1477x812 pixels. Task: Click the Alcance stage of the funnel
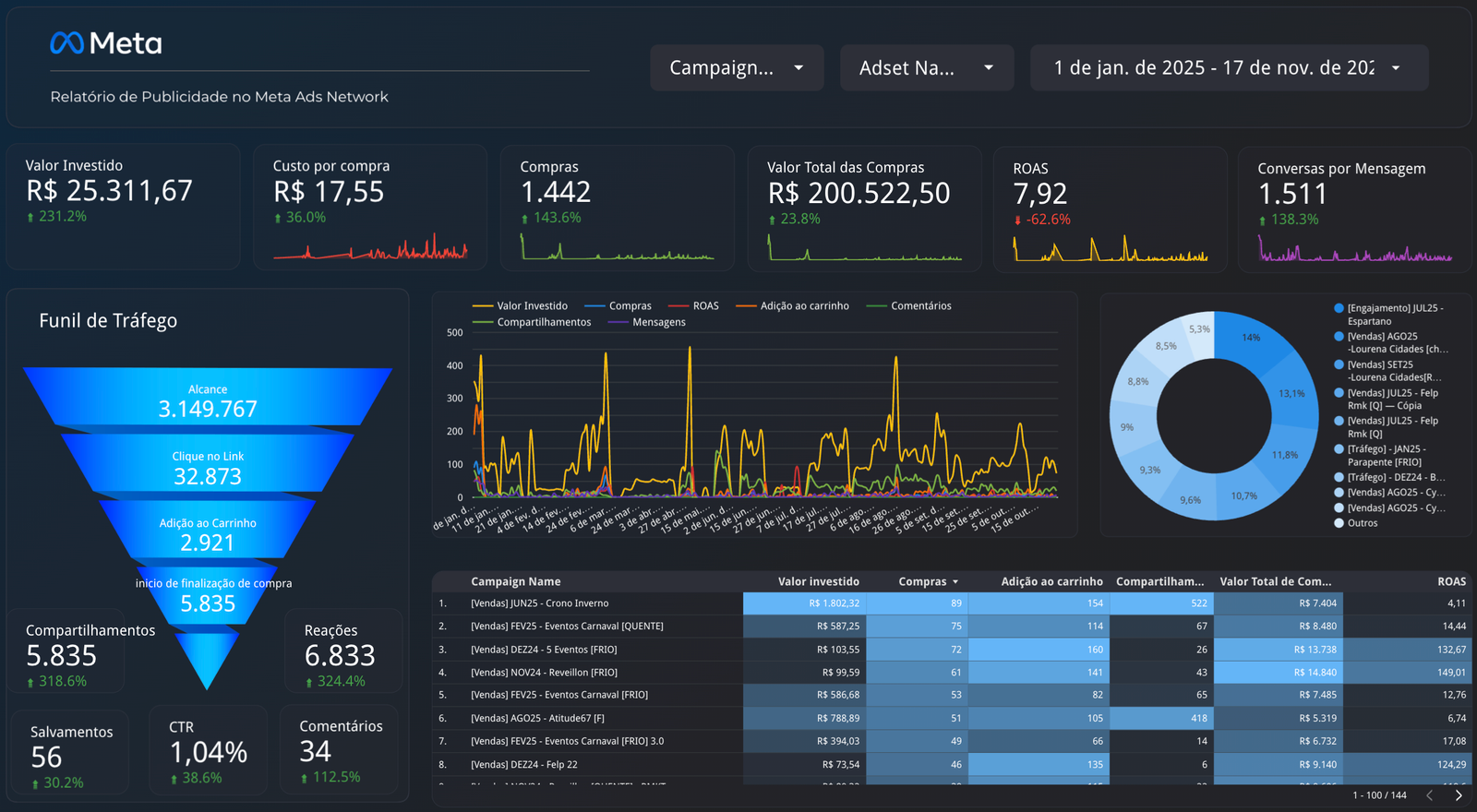pos(208,400)
